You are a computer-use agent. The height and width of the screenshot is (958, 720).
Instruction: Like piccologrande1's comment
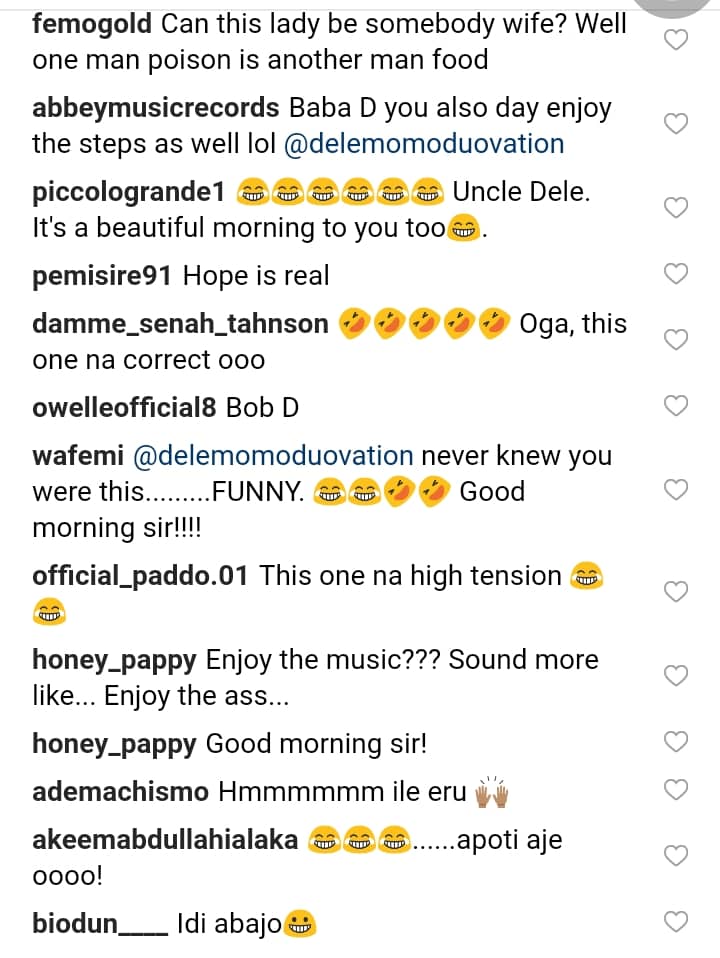tap(677, 208)
